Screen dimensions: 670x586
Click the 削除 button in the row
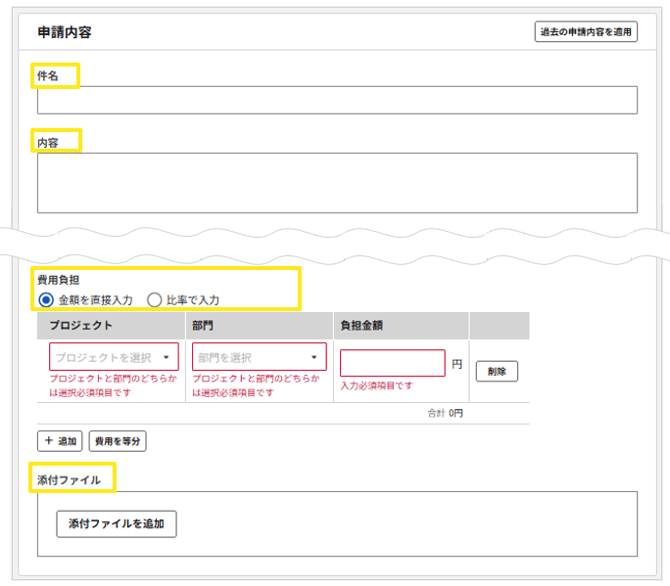(497, 371)
